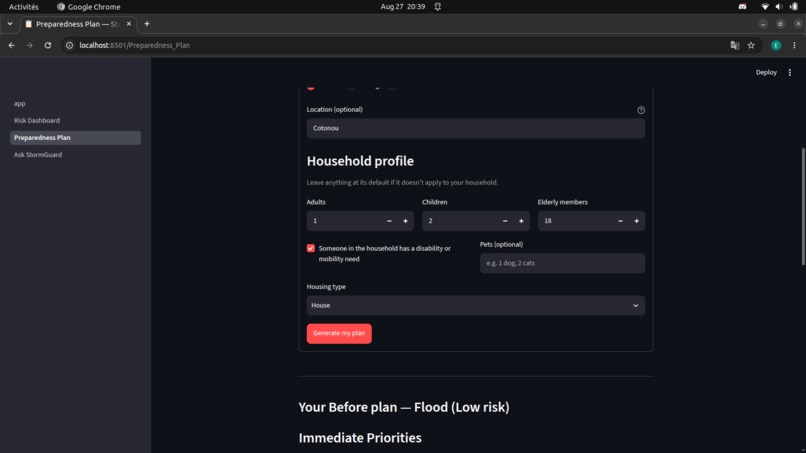Bookmark this page with the star

(x=751, y=45)
